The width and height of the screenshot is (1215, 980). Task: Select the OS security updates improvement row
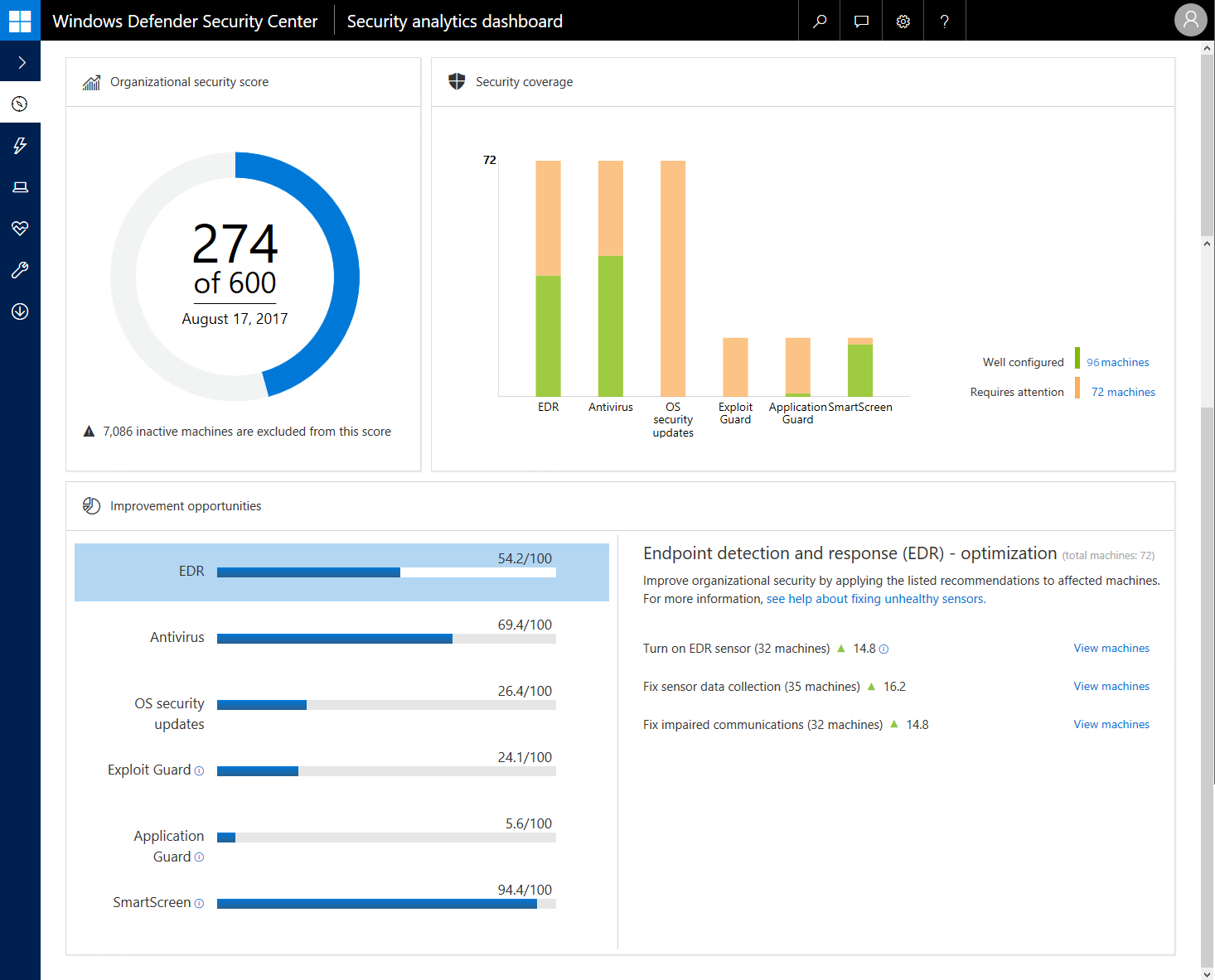tap(341, 705)
